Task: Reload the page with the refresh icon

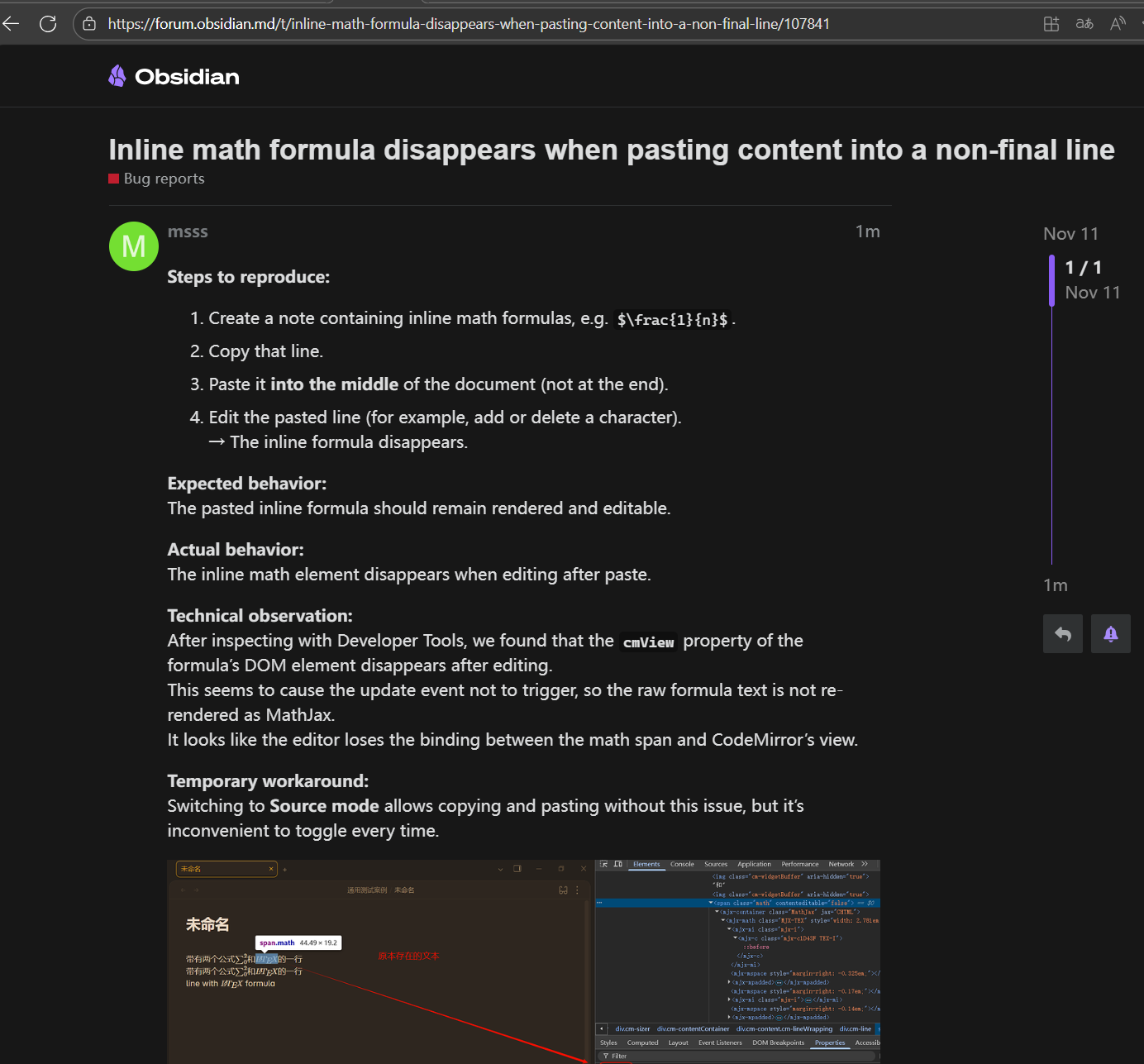Action: point(48,24)
